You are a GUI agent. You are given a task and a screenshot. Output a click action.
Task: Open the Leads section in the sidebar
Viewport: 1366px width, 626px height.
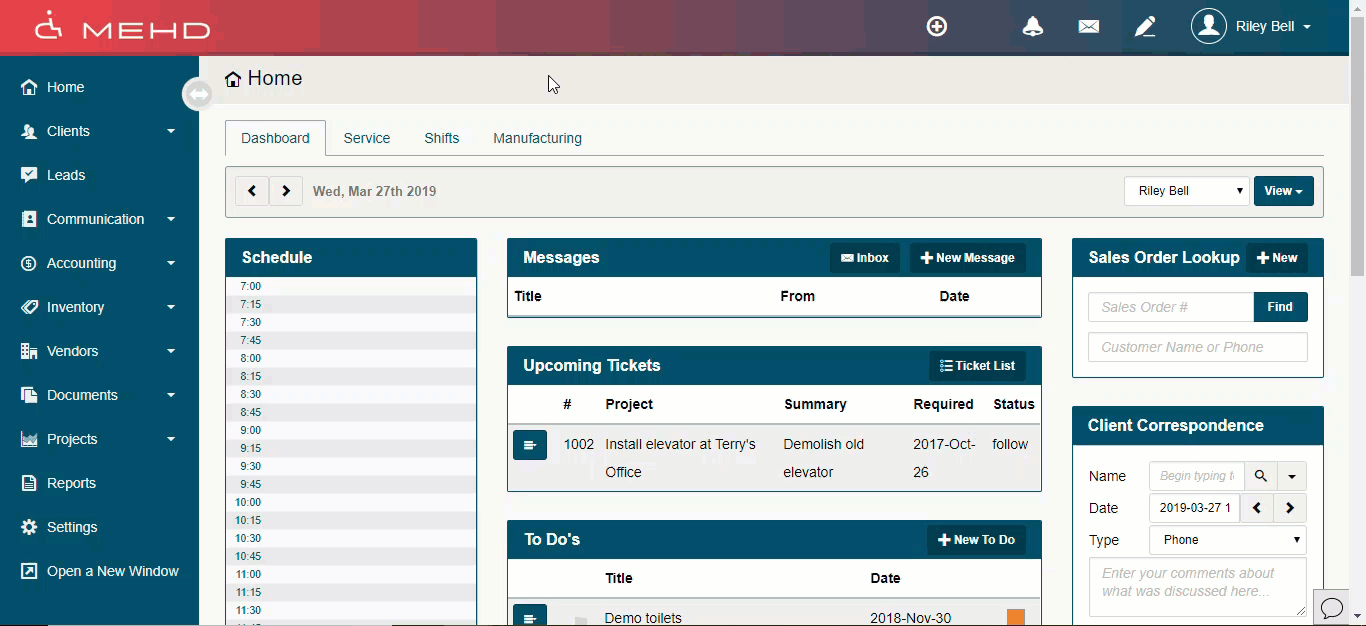point(66,175)
